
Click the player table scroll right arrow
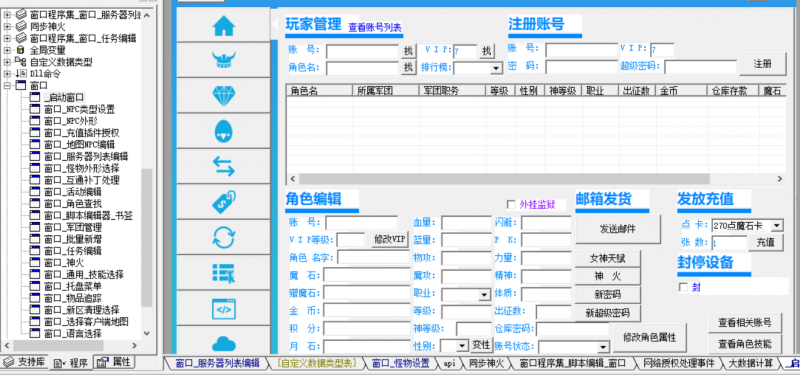(780, 179)
